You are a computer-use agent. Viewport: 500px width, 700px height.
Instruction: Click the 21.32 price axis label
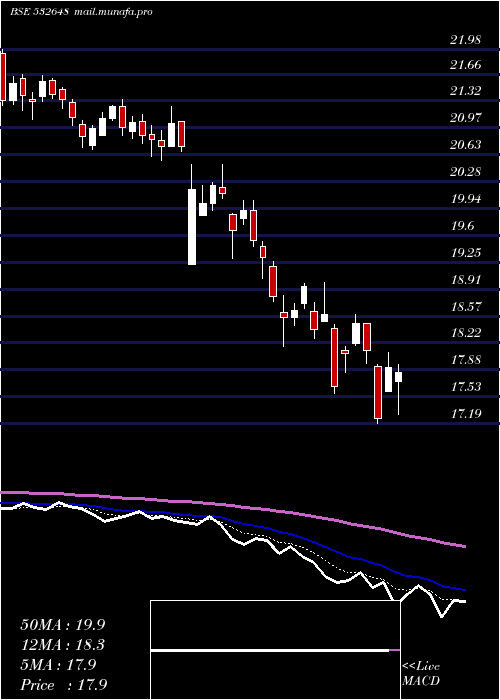click(x=466, y=91)
